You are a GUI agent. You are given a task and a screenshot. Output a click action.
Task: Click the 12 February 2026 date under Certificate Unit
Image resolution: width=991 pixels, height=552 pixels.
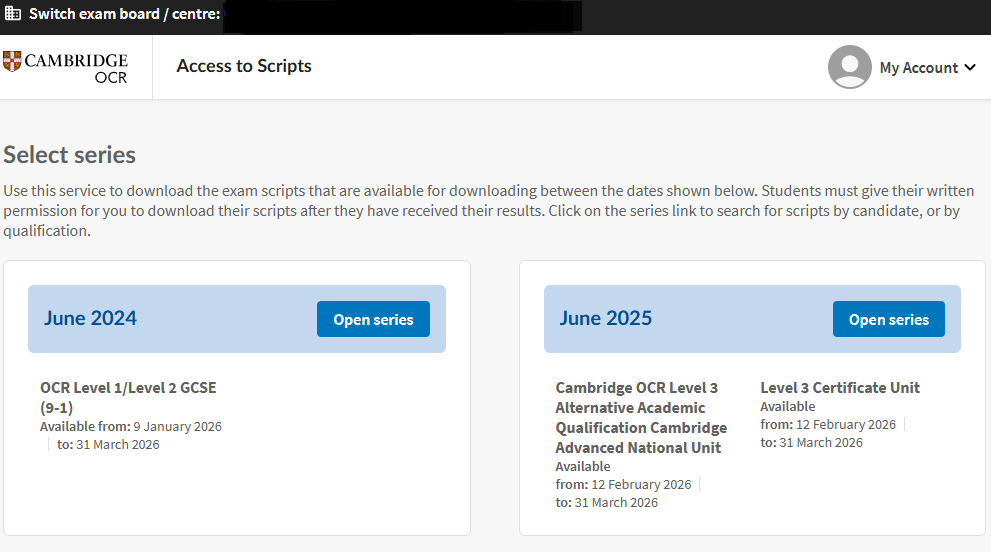coord(846,424)
